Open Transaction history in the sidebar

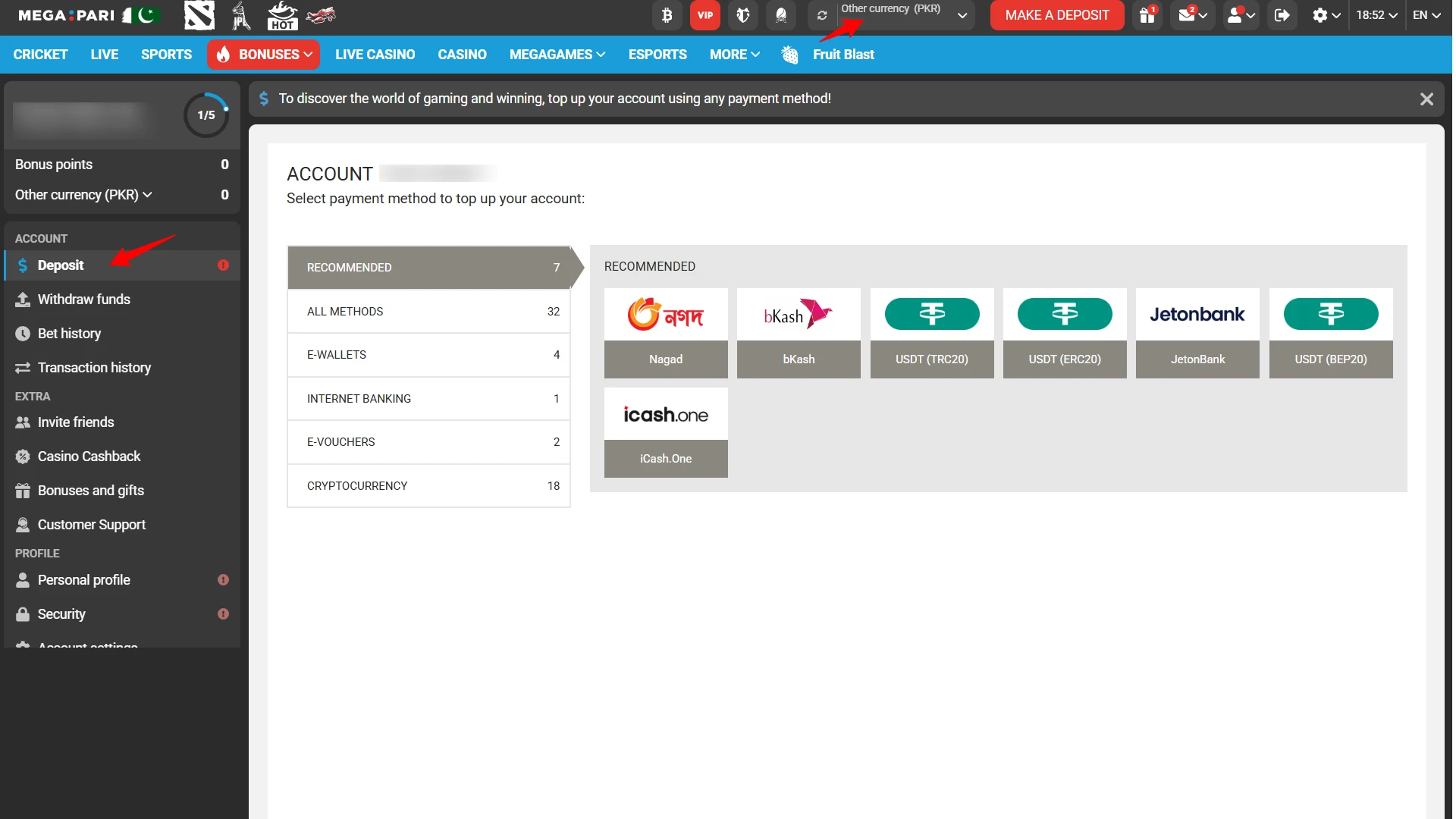coord(94,368)
